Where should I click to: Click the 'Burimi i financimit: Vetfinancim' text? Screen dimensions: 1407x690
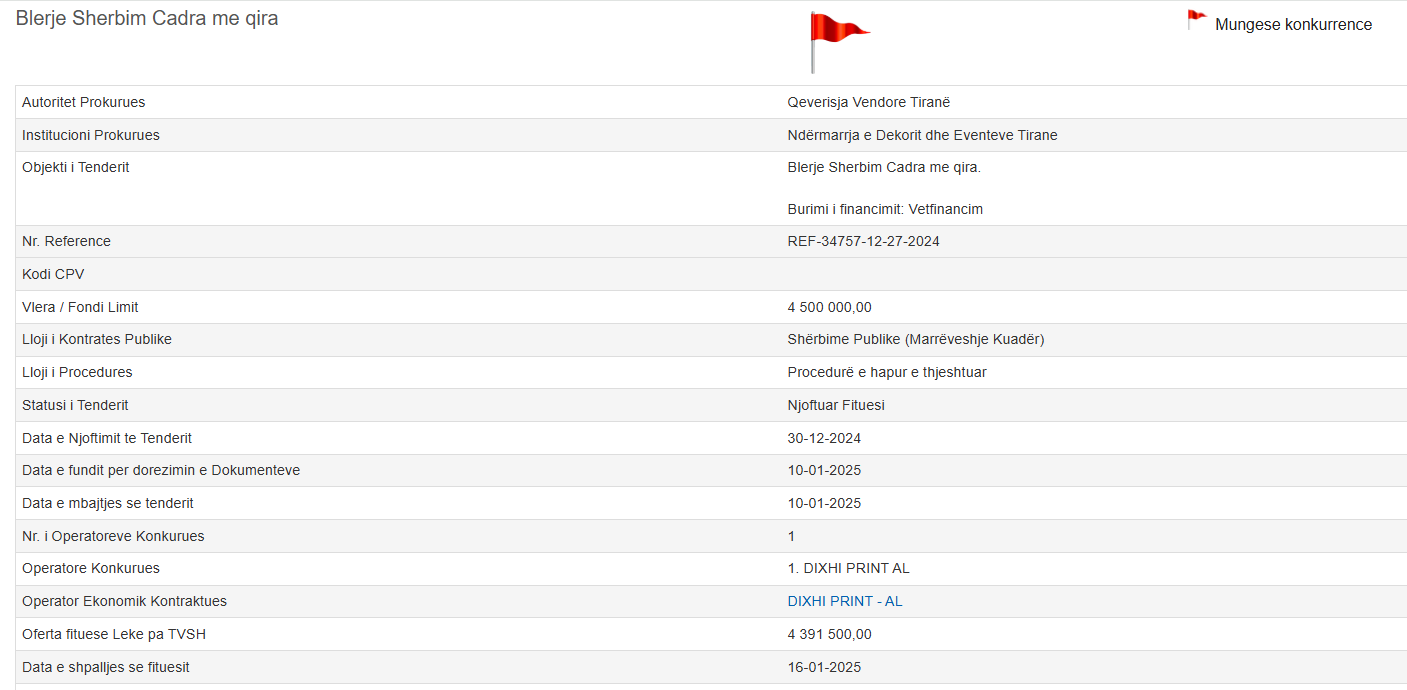click(x=885, y=209)
